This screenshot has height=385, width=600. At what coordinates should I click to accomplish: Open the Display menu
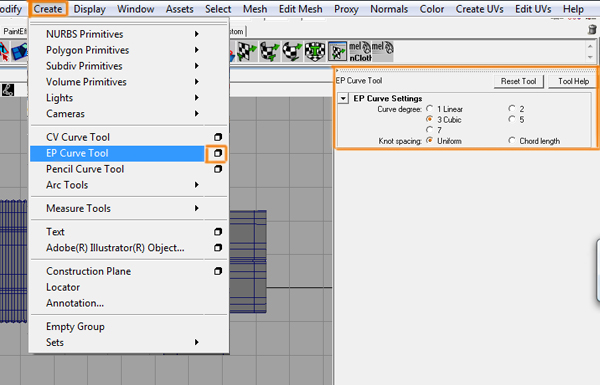pos(90,9)
